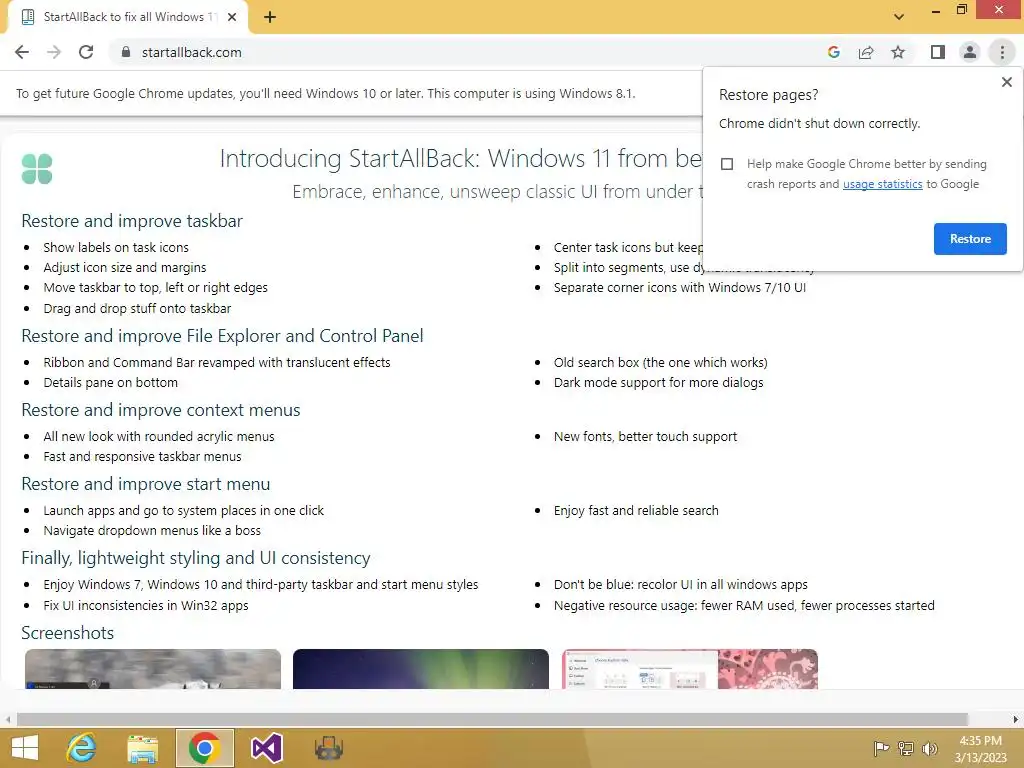The image size is (1024, 768).
Task: Check the send crash reports box
Action: click(727, 164)
